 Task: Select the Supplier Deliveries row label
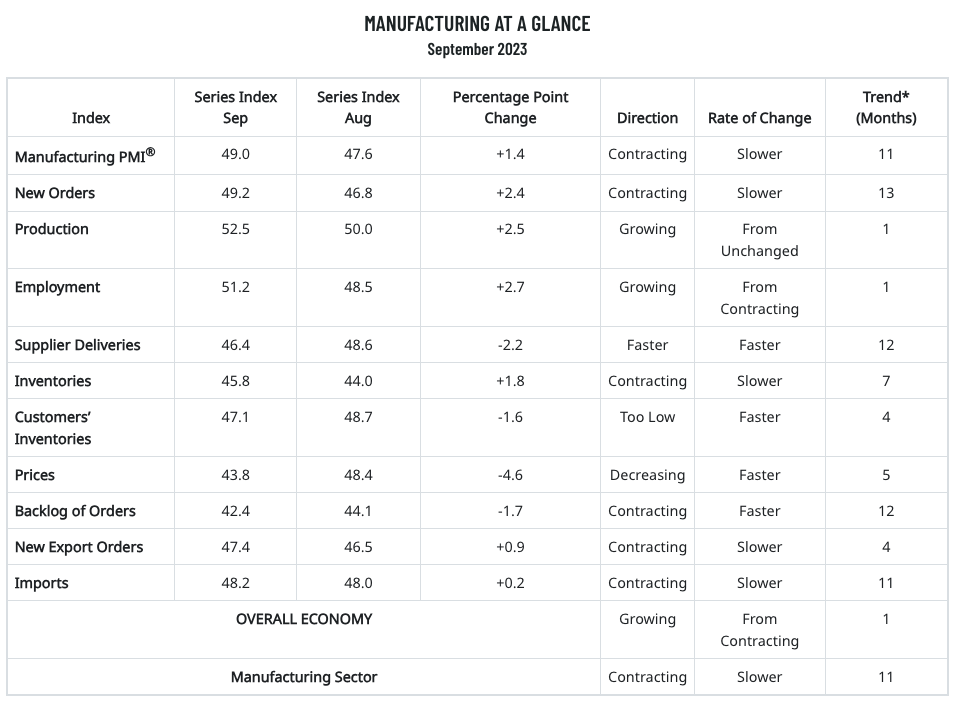coord(78,345)
